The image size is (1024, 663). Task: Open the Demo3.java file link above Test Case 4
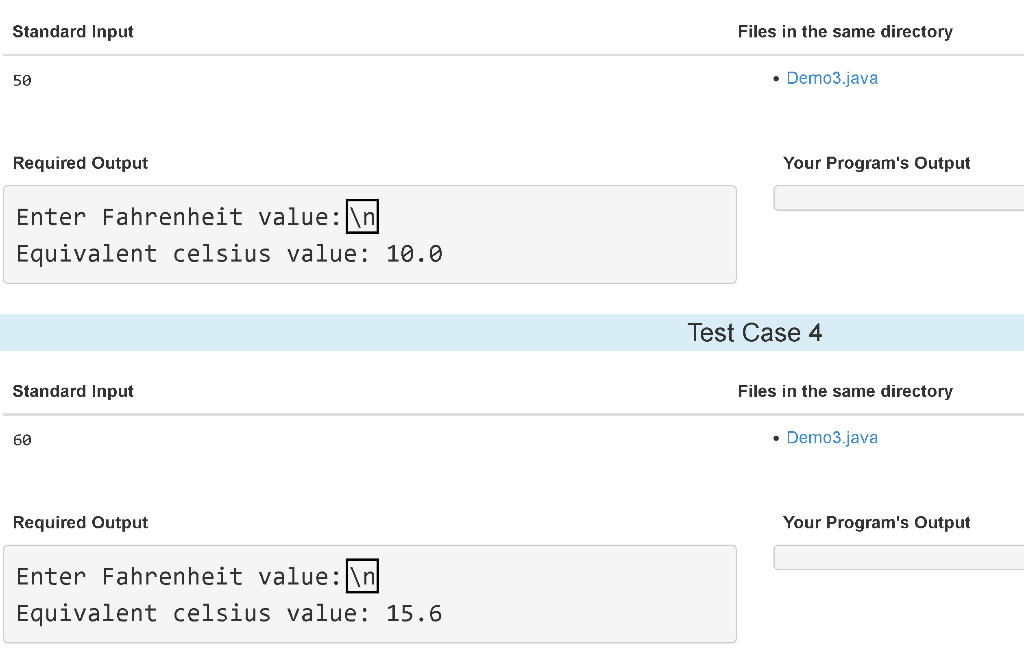click(x=832, y=78)
